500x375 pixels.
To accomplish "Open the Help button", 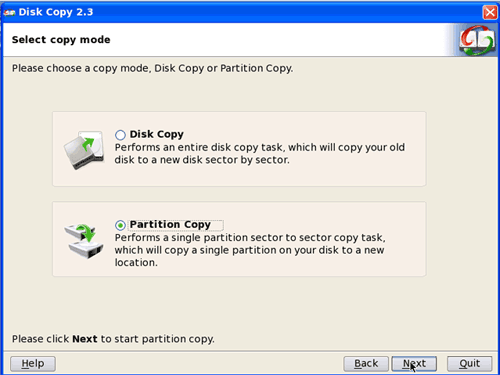I will pyautogui.click(x=33, y=363).
